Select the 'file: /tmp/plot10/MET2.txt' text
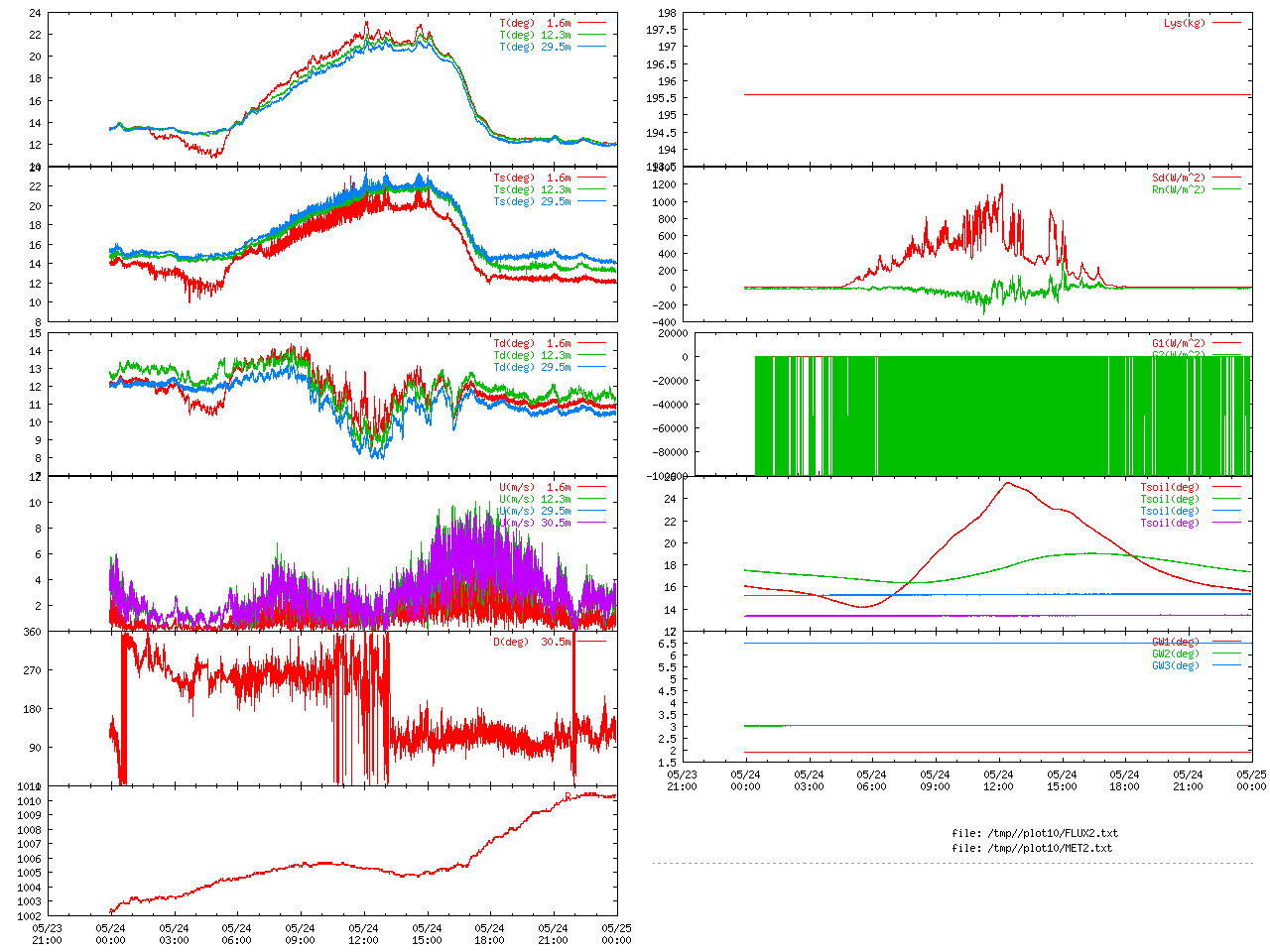Screen dimensions: 1270x952 1032,848
